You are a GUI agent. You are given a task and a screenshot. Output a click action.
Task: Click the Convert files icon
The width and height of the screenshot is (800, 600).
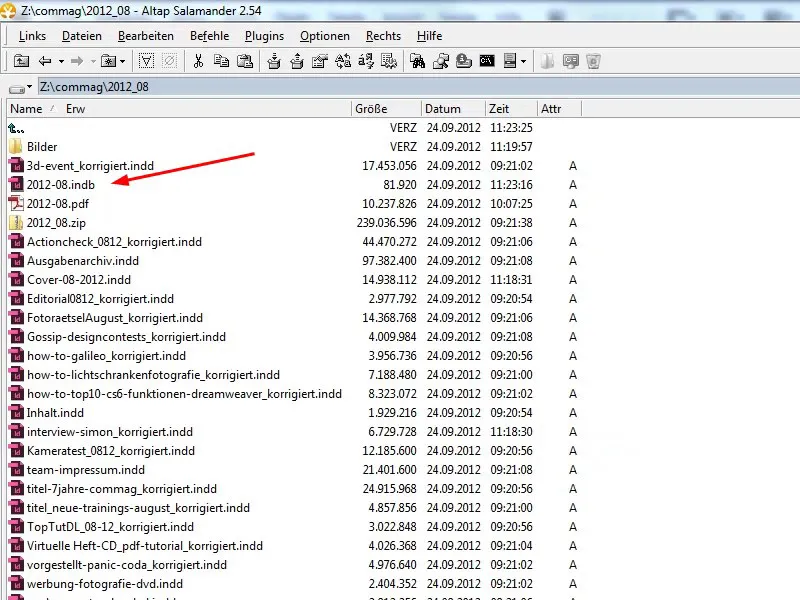tap(343, 61)
